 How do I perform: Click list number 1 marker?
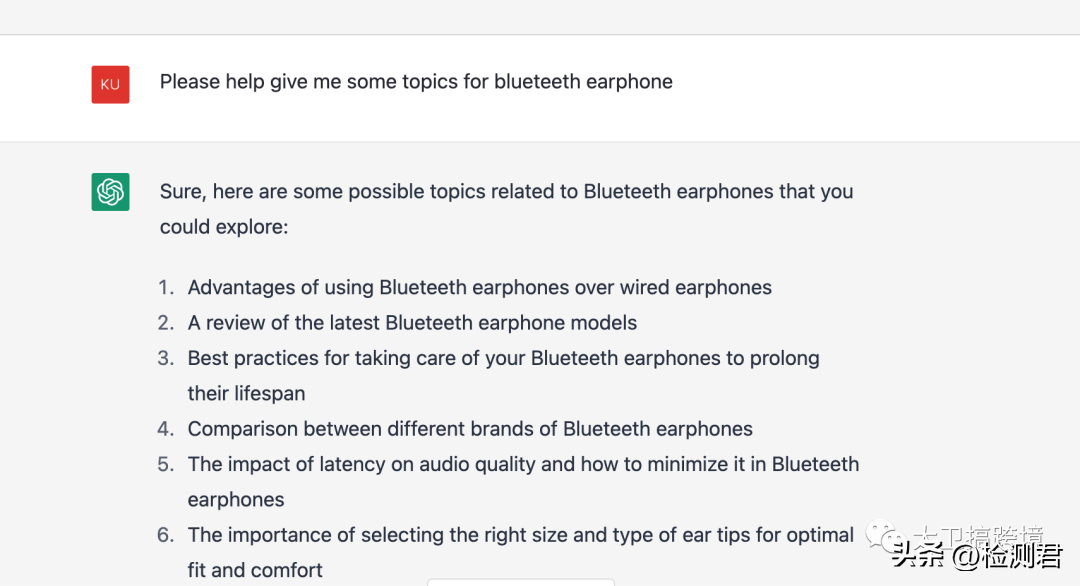click(166, 287)
